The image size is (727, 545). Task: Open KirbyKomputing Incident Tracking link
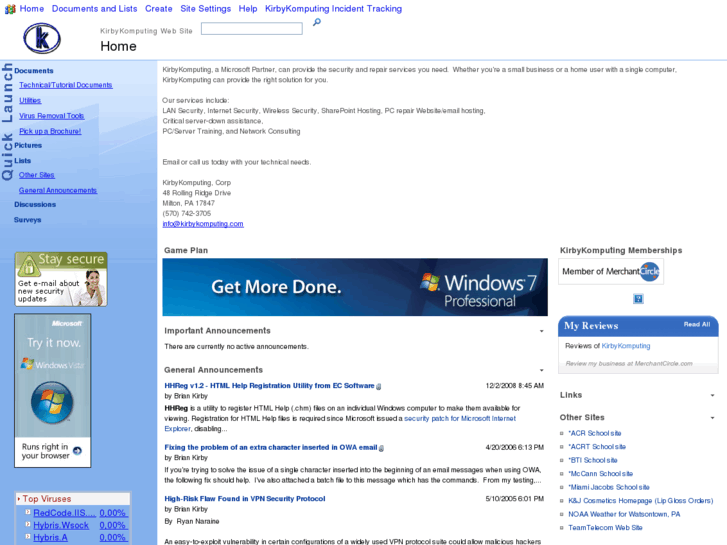(333, 9)
